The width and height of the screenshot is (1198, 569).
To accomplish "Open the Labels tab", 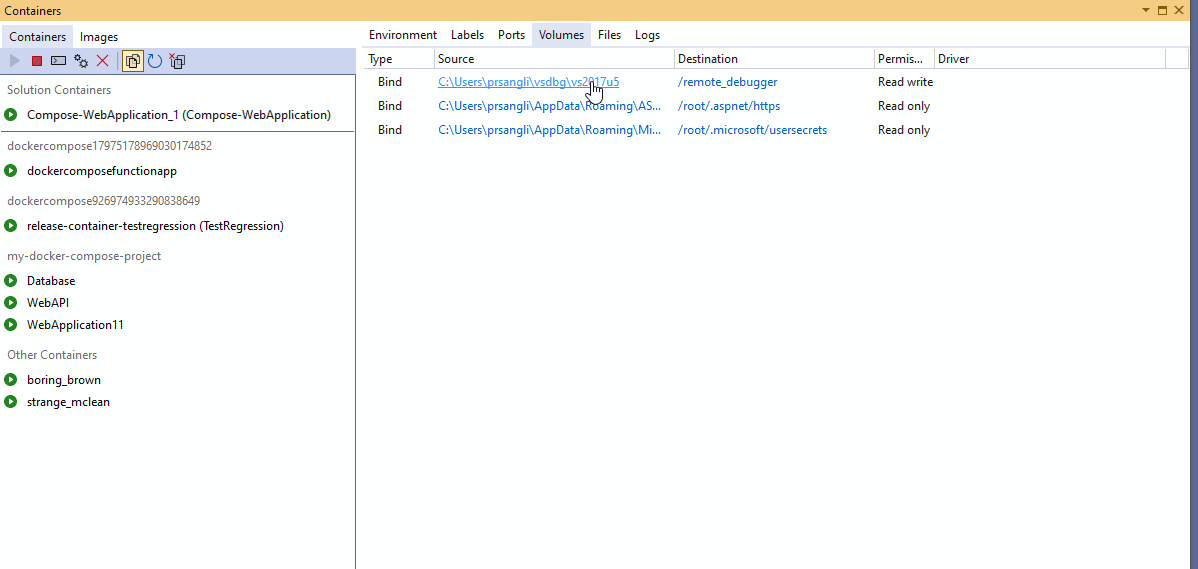I will (x=468, y=34).
